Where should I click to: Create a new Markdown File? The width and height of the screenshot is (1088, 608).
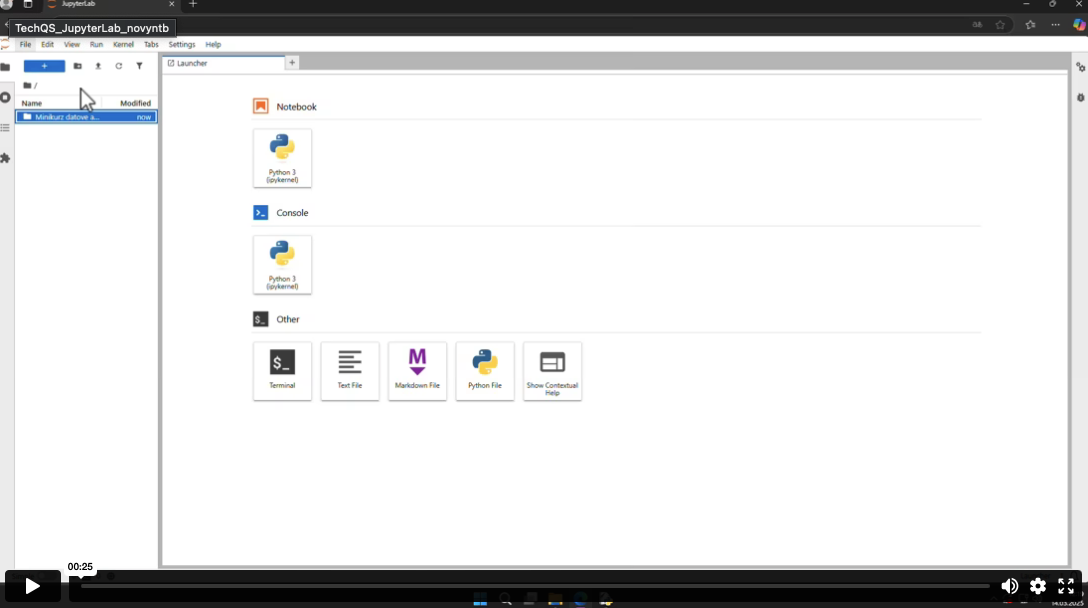point(417,371)
